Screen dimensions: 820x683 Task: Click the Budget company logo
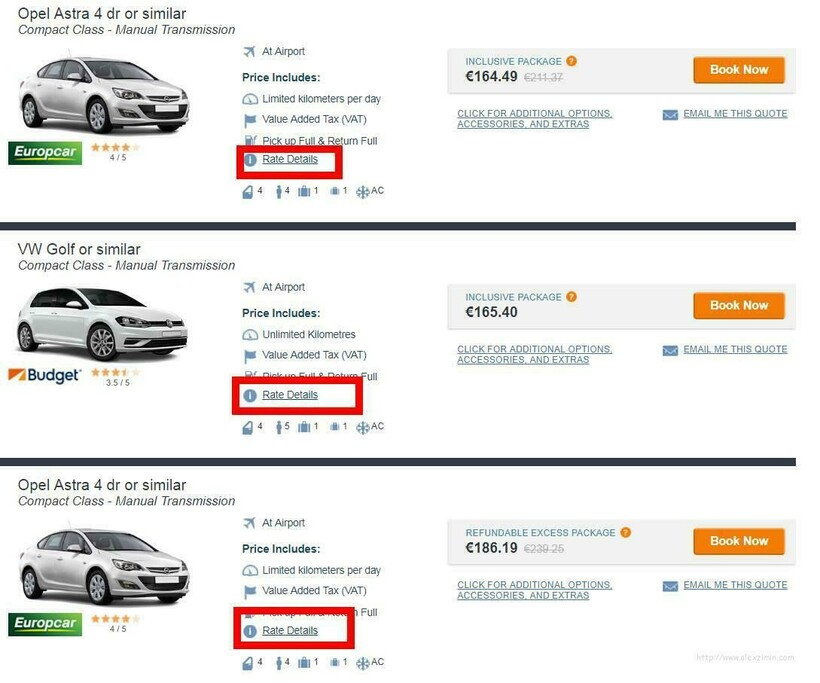pyautogui.click(x=45, y=376)
